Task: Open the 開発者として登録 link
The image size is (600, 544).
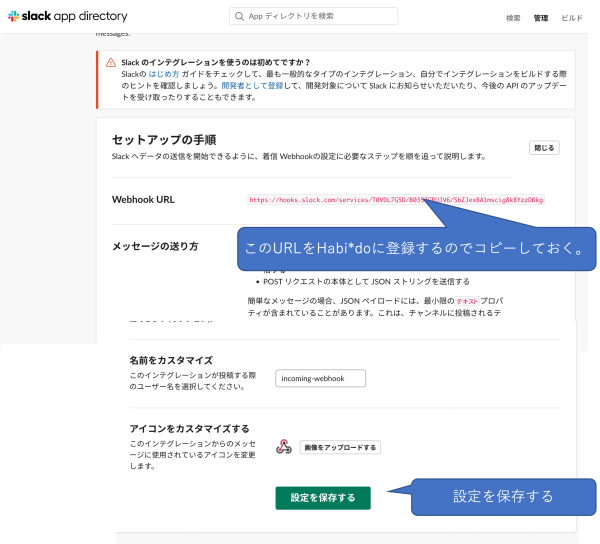Action: tap(253, 85)
